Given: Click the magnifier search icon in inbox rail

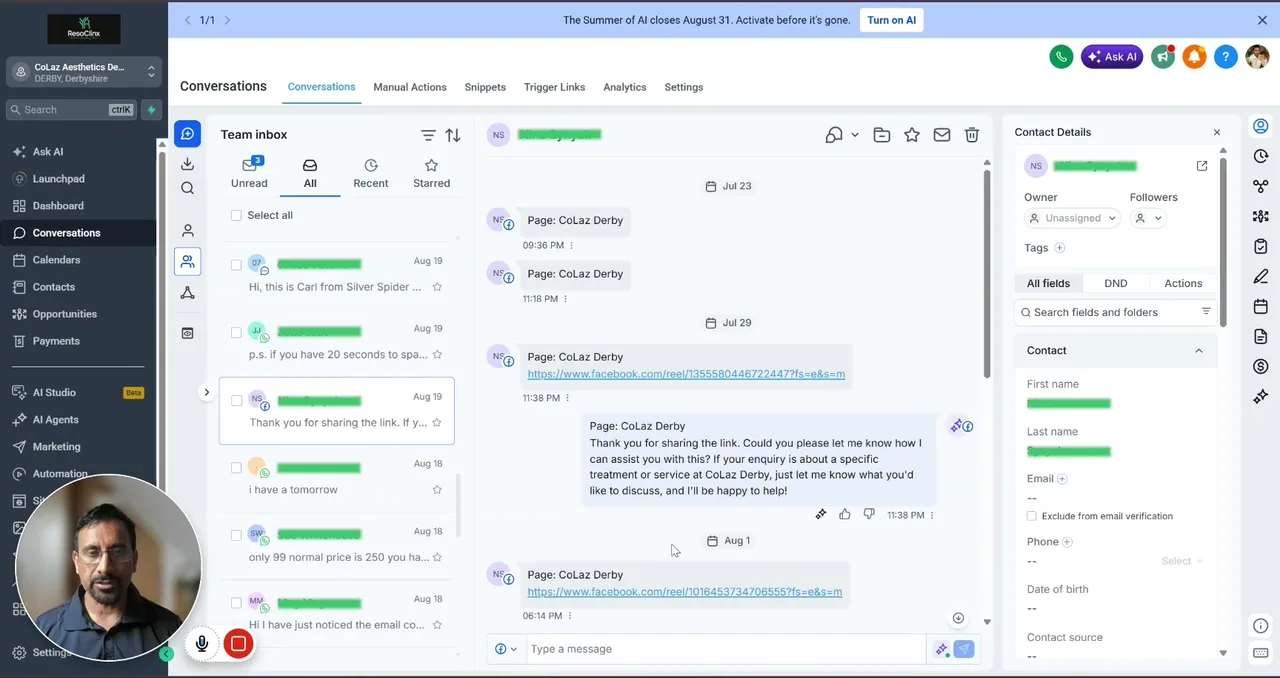Looking at the screenshot, I should [187, 188].
